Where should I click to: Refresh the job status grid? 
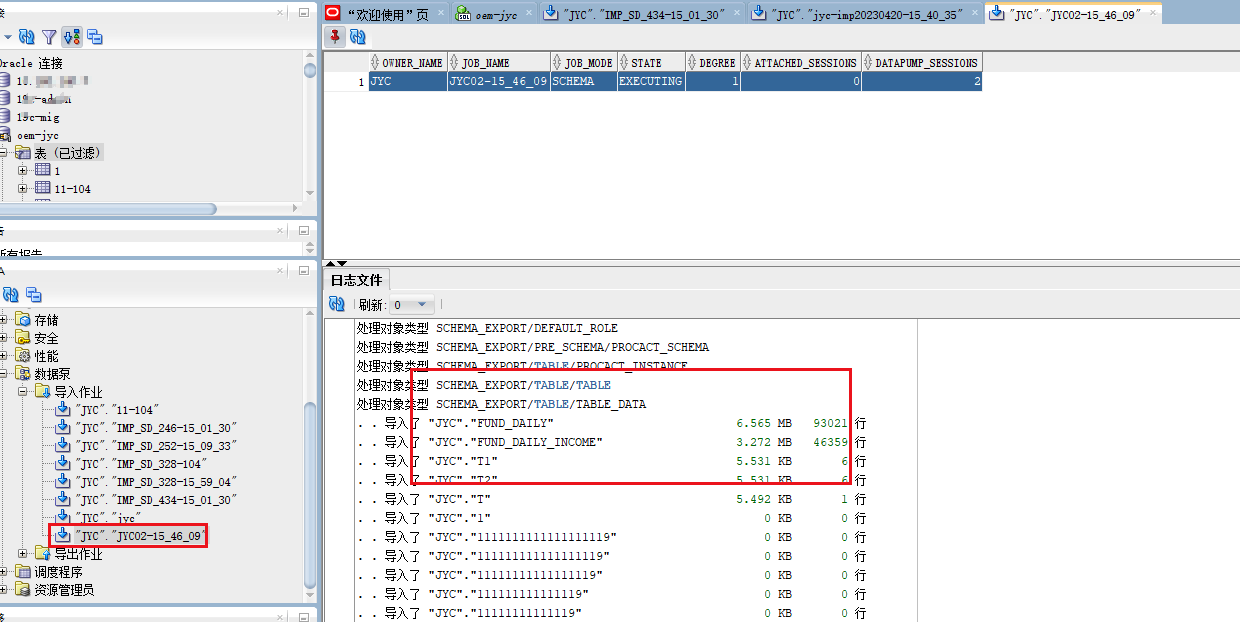click(357, 37)
